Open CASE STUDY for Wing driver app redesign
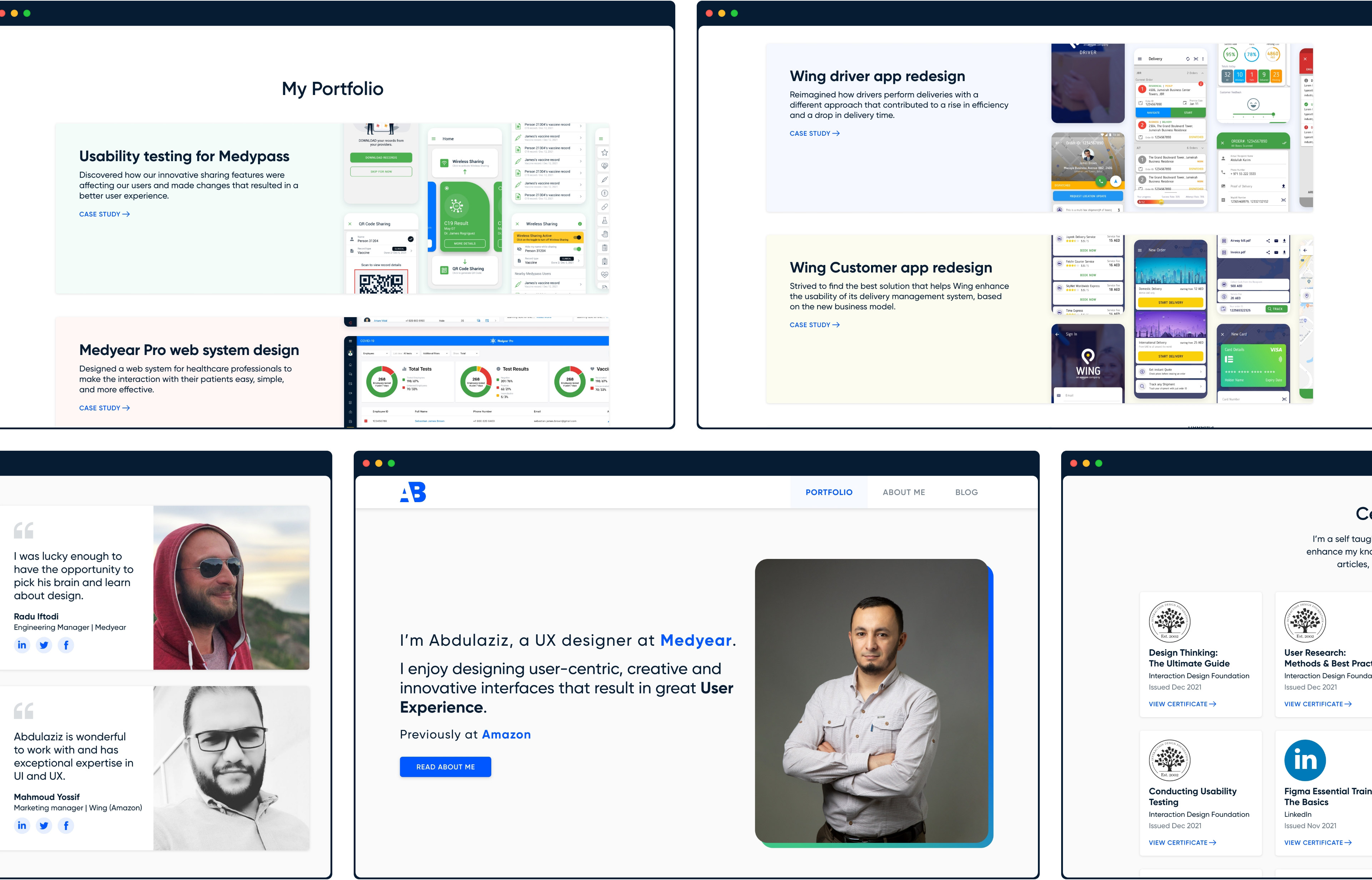 [815, 133]
